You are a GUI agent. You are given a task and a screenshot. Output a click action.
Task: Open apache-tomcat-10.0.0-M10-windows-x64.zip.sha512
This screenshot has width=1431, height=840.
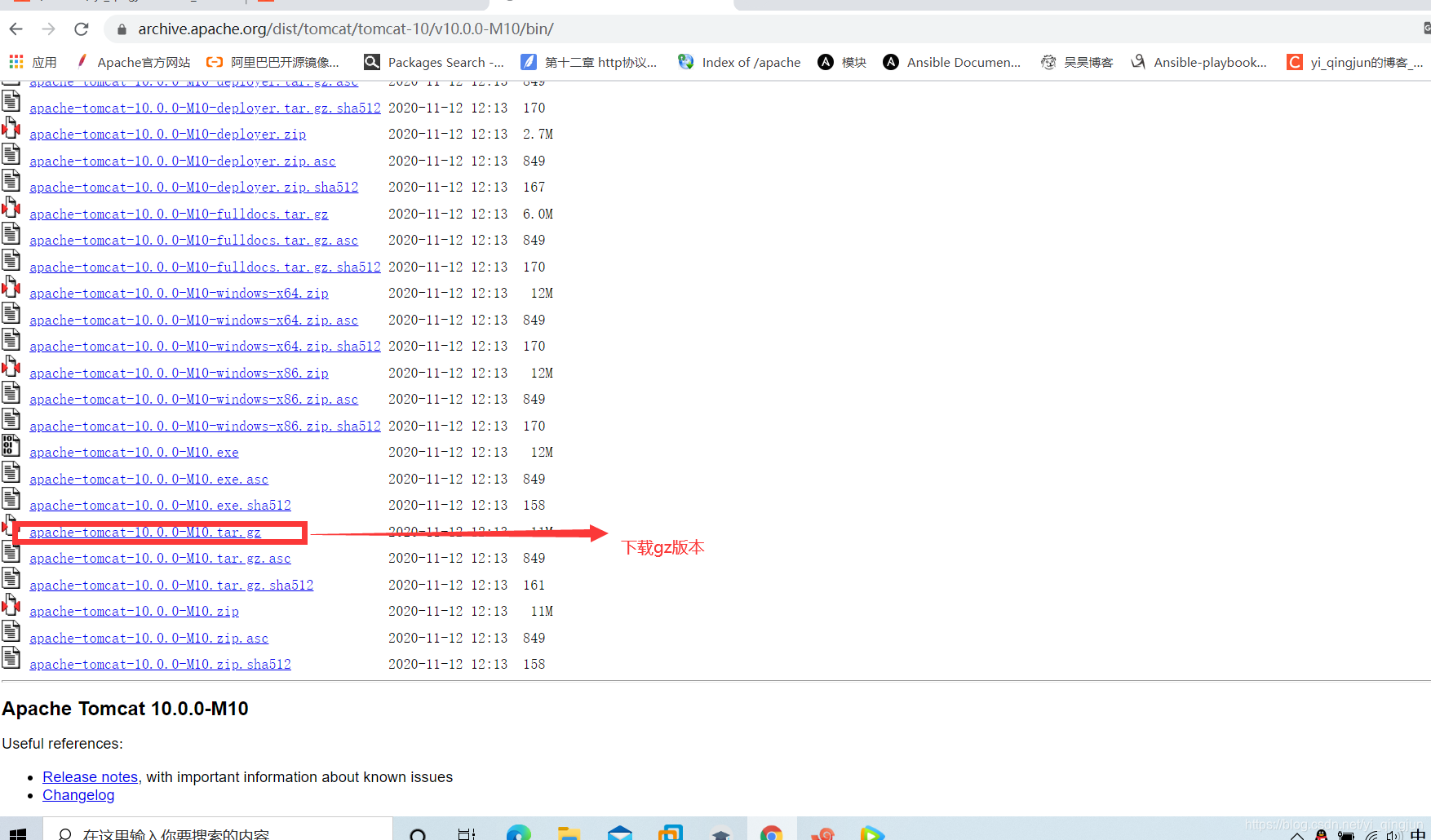205,346
